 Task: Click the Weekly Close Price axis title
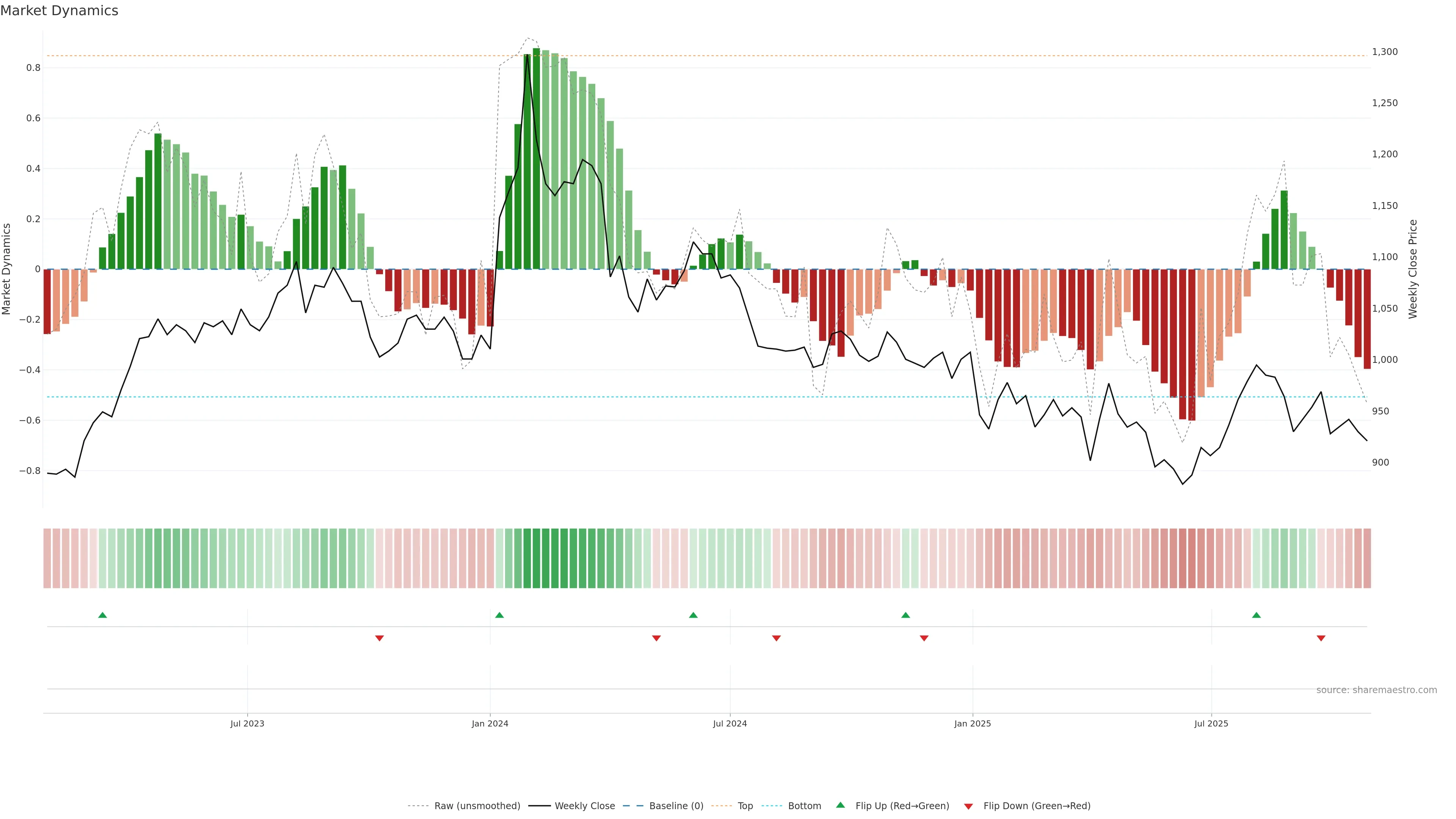(x=1413, y=269)
